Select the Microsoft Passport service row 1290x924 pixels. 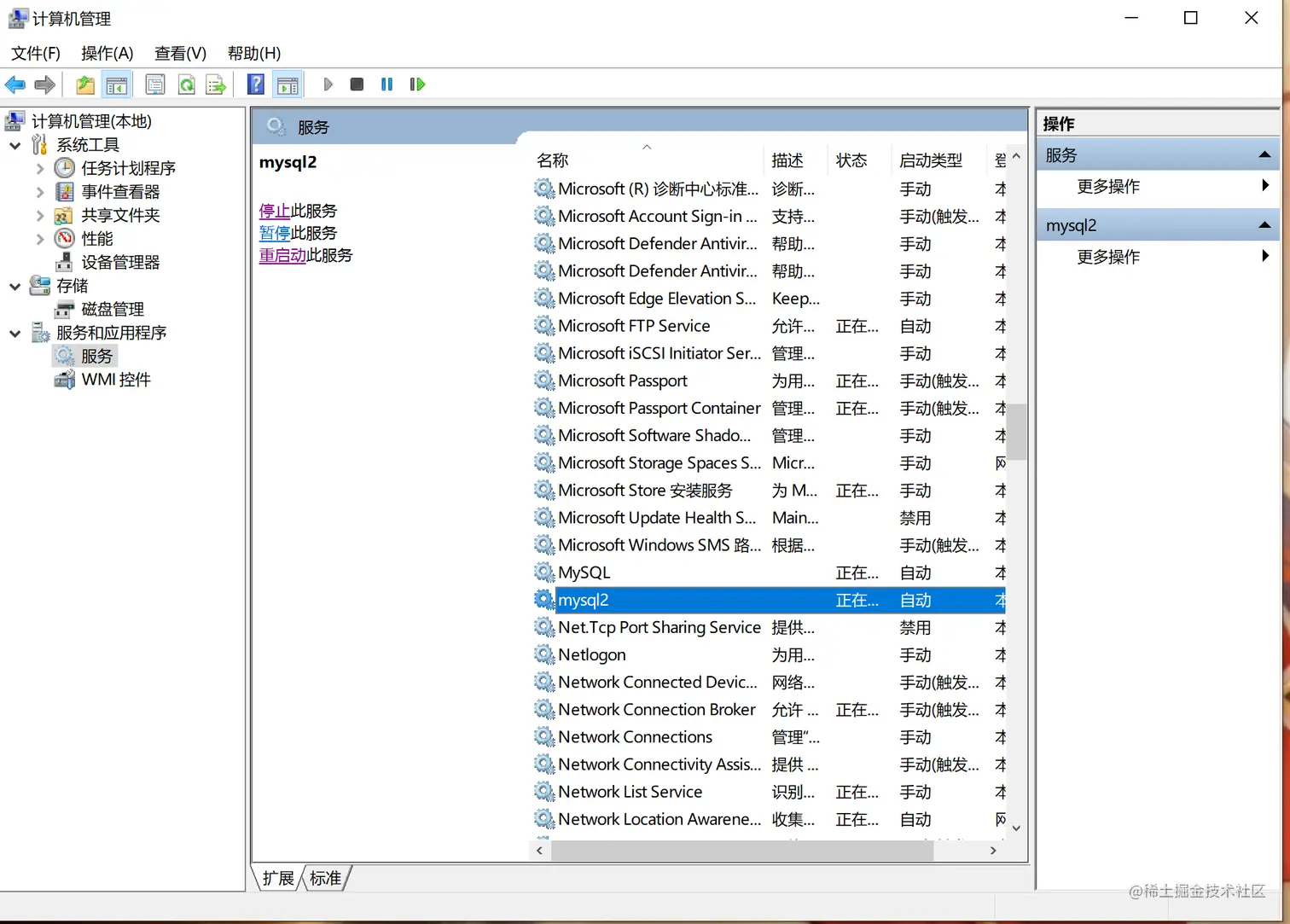coord(770,381)
